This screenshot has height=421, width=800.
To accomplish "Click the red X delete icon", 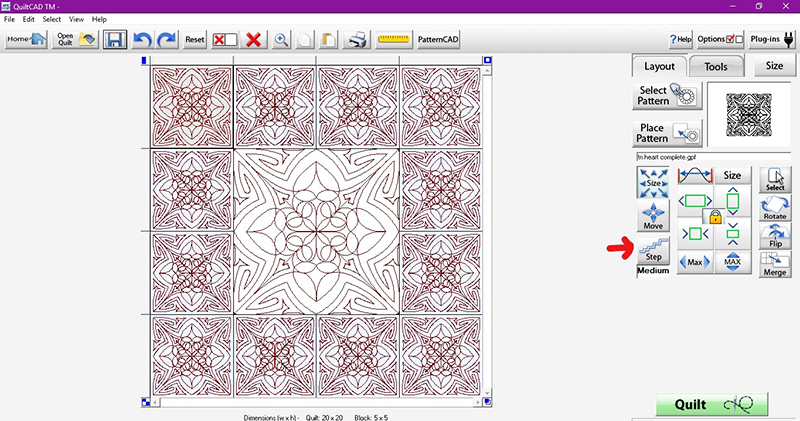I will (254, 40).
